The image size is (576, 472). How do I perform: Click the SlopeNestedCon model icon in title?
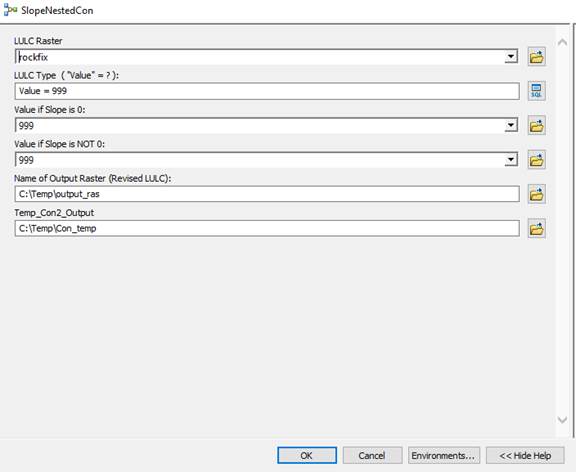point(10,10)
